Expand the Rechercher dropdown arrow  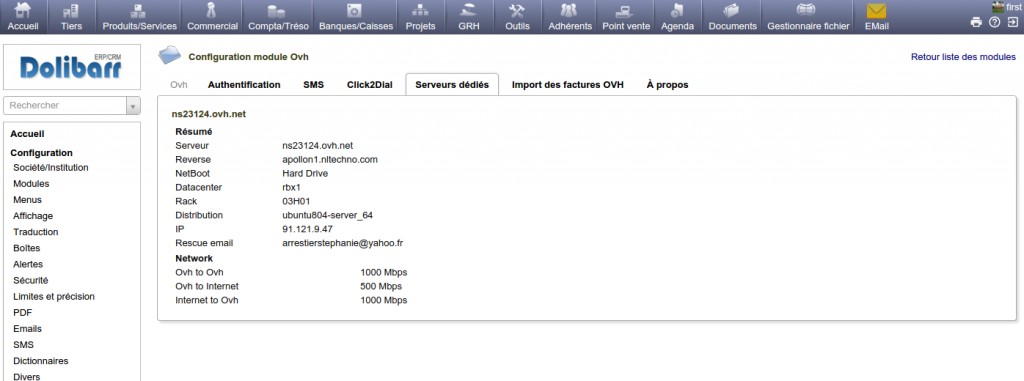pos(133,105)
